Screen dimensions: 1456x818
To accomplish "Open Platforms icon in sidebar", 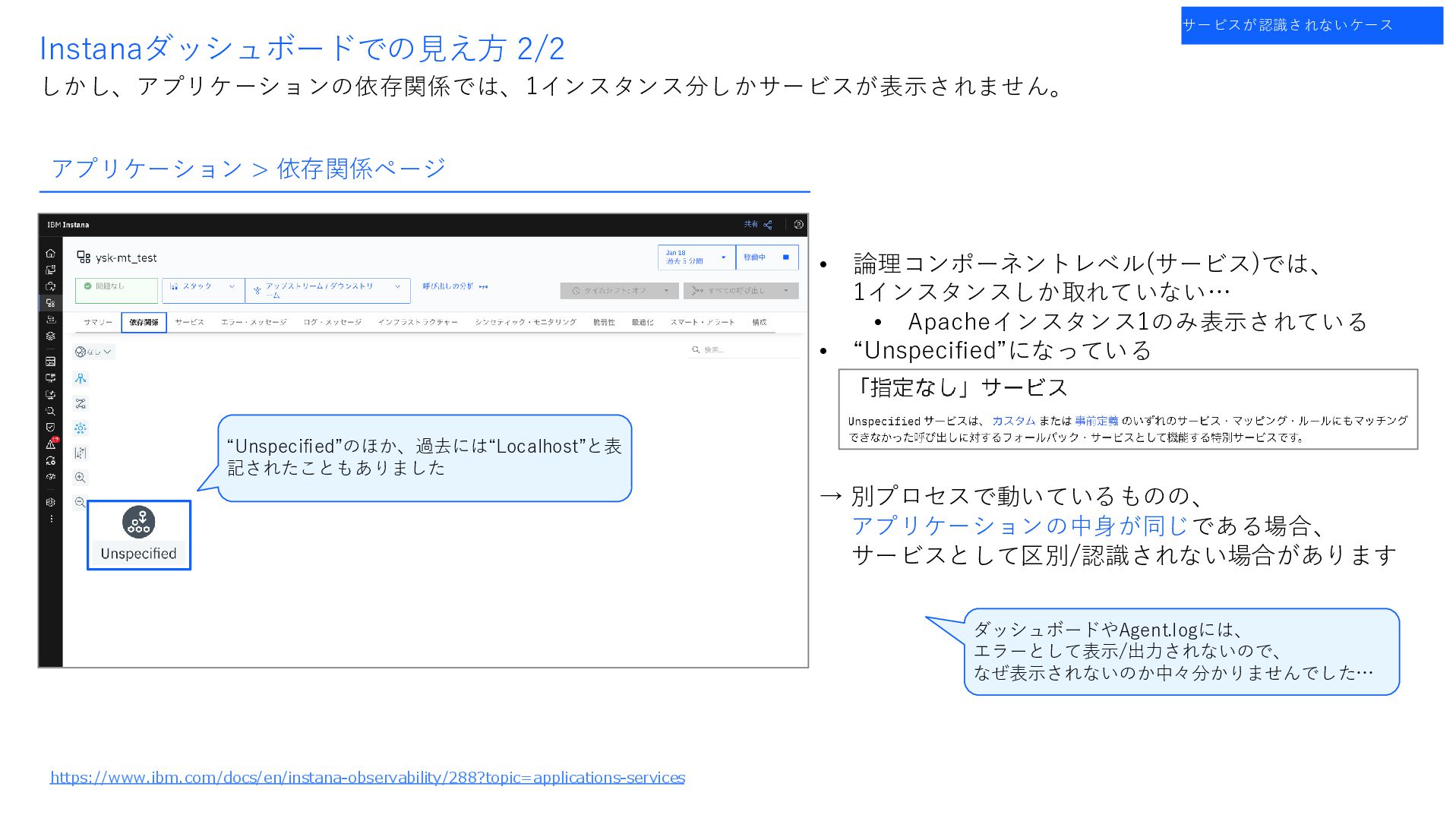I will pos(50,319).
